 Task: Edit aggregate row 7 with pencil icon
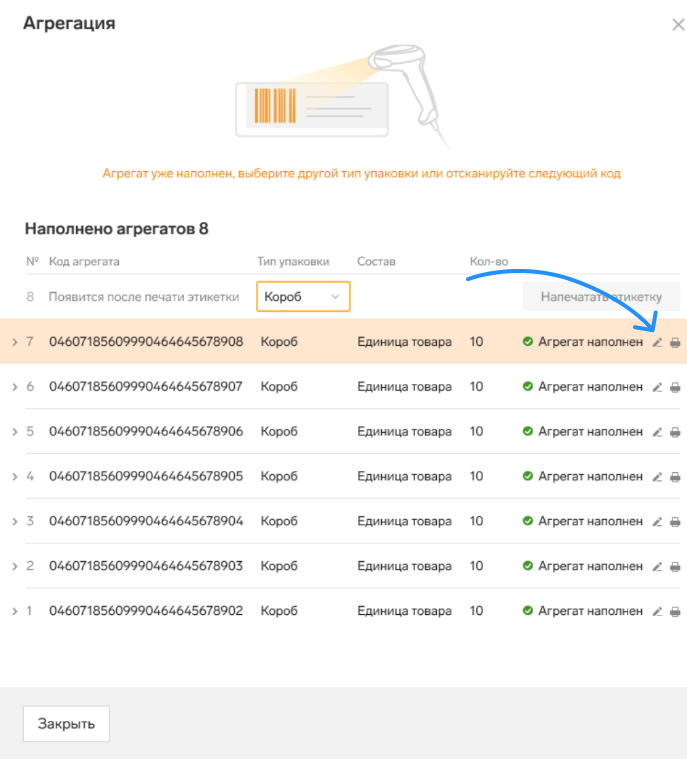click(x=657, y=343)
